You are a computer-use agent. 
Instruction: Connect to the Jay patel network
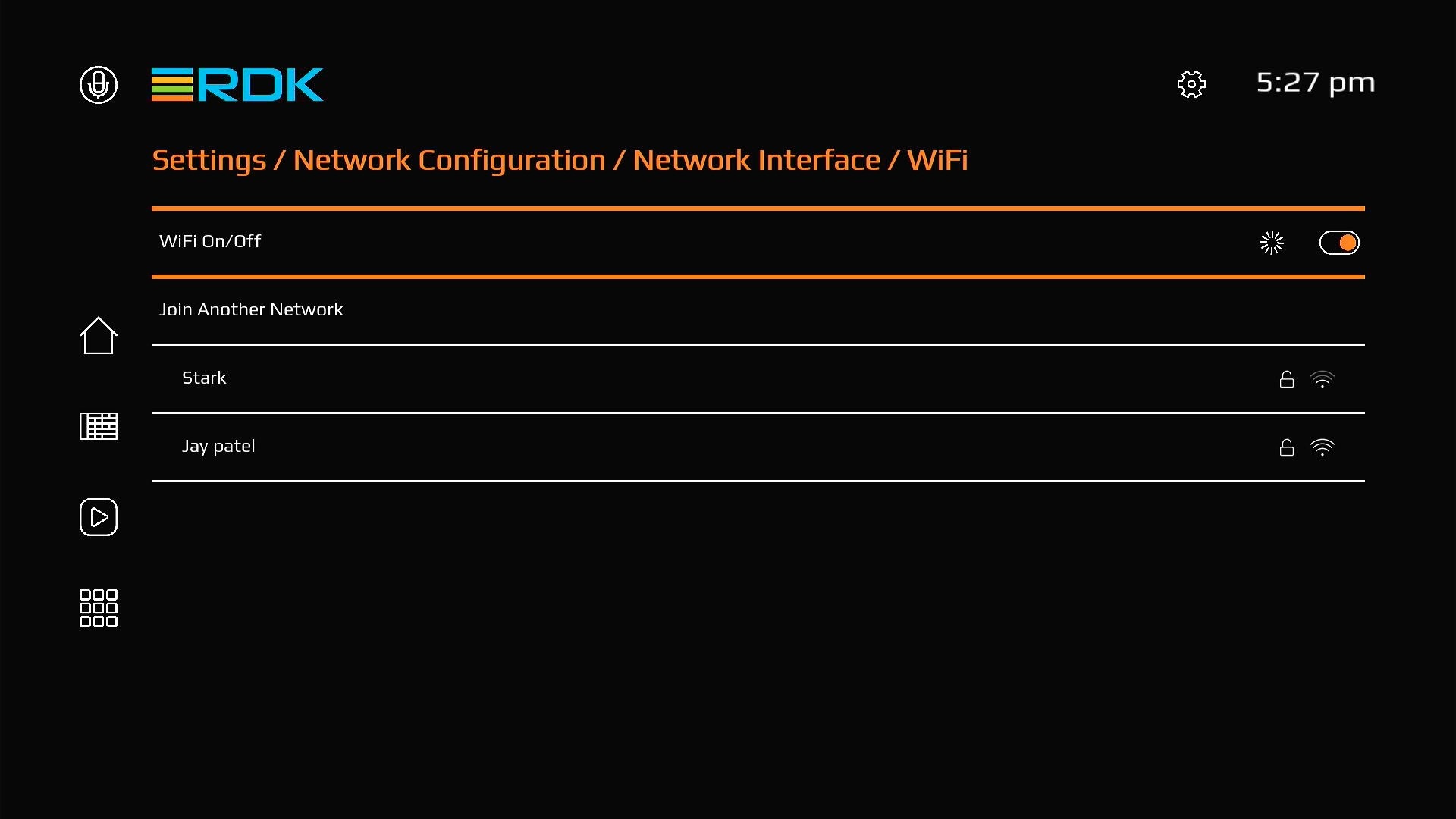218,446
